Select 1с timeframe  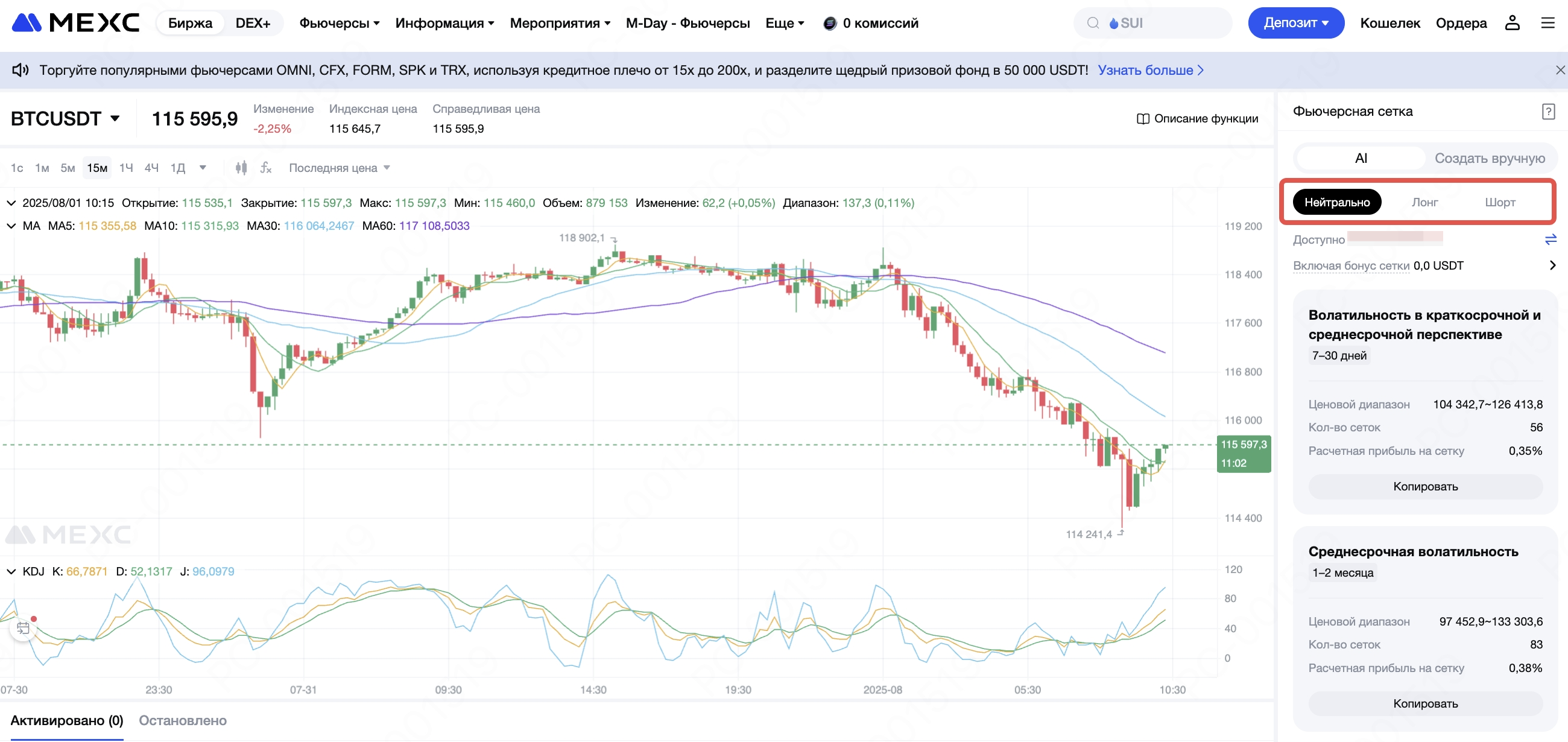(17, 167)
